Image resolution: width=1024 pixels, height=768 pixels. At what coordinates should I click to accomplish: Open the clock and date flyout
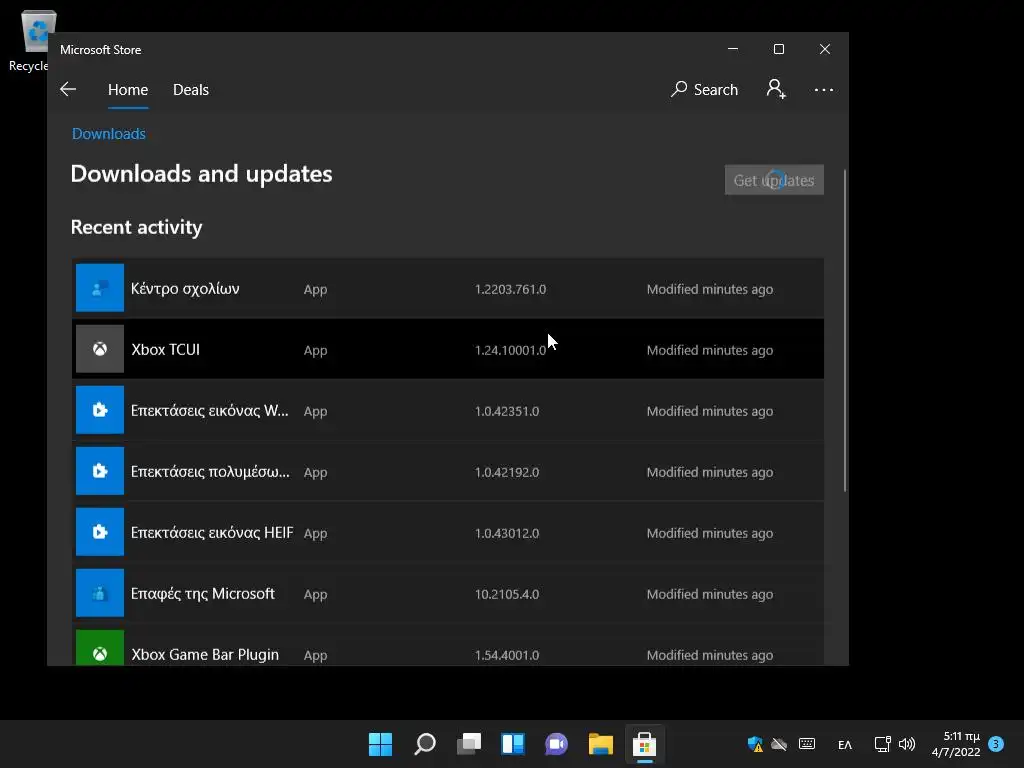pyautogui.click(x=955, y=744)
